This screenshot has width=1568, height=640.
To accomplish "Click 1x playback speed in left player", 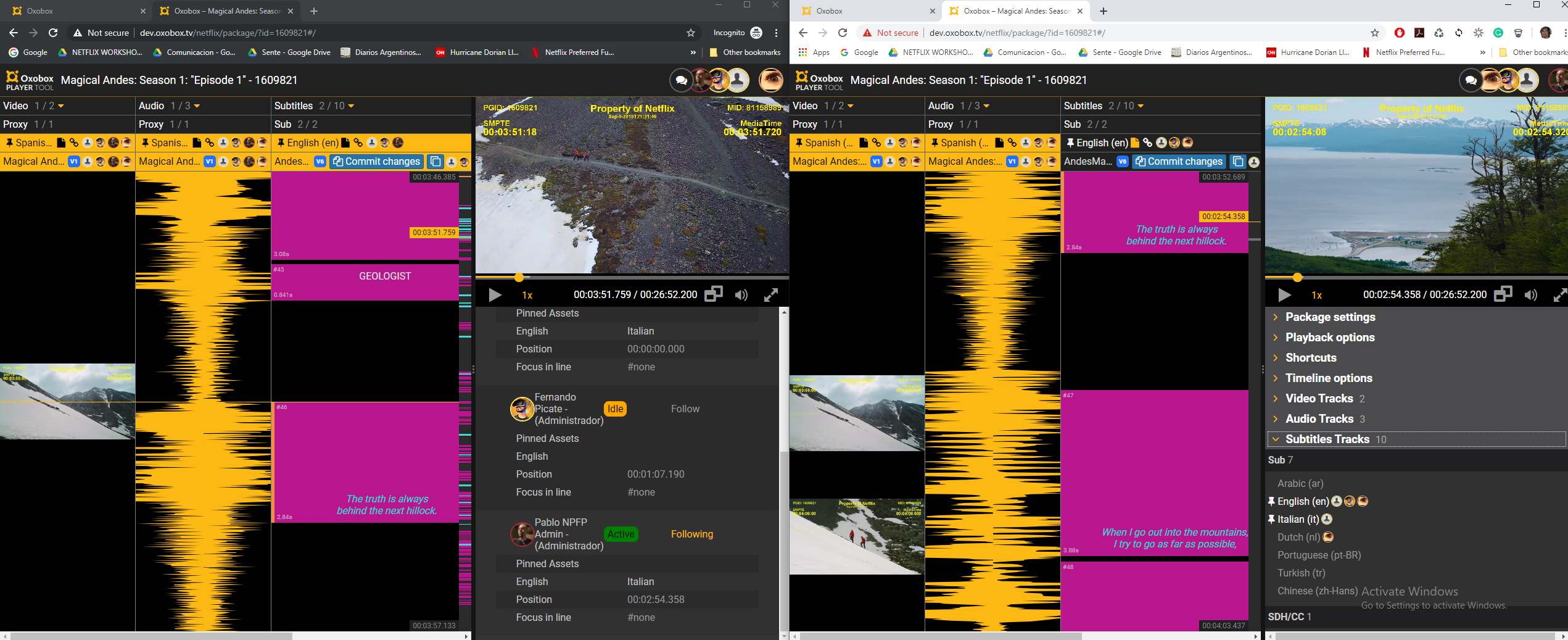I will (527, 296).
